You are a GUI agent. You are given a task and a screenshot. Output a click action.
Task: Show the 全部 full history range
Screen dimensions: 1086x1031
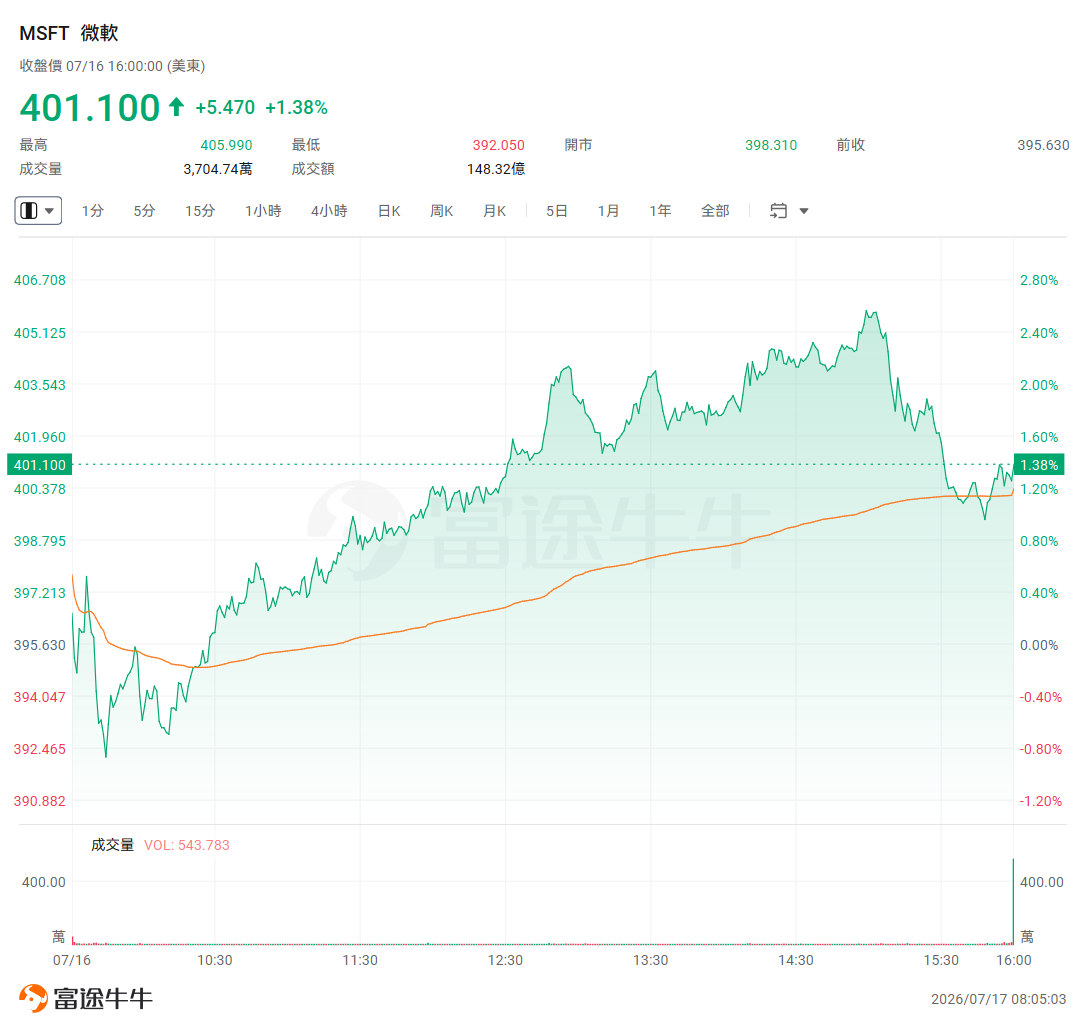point(715,211)
